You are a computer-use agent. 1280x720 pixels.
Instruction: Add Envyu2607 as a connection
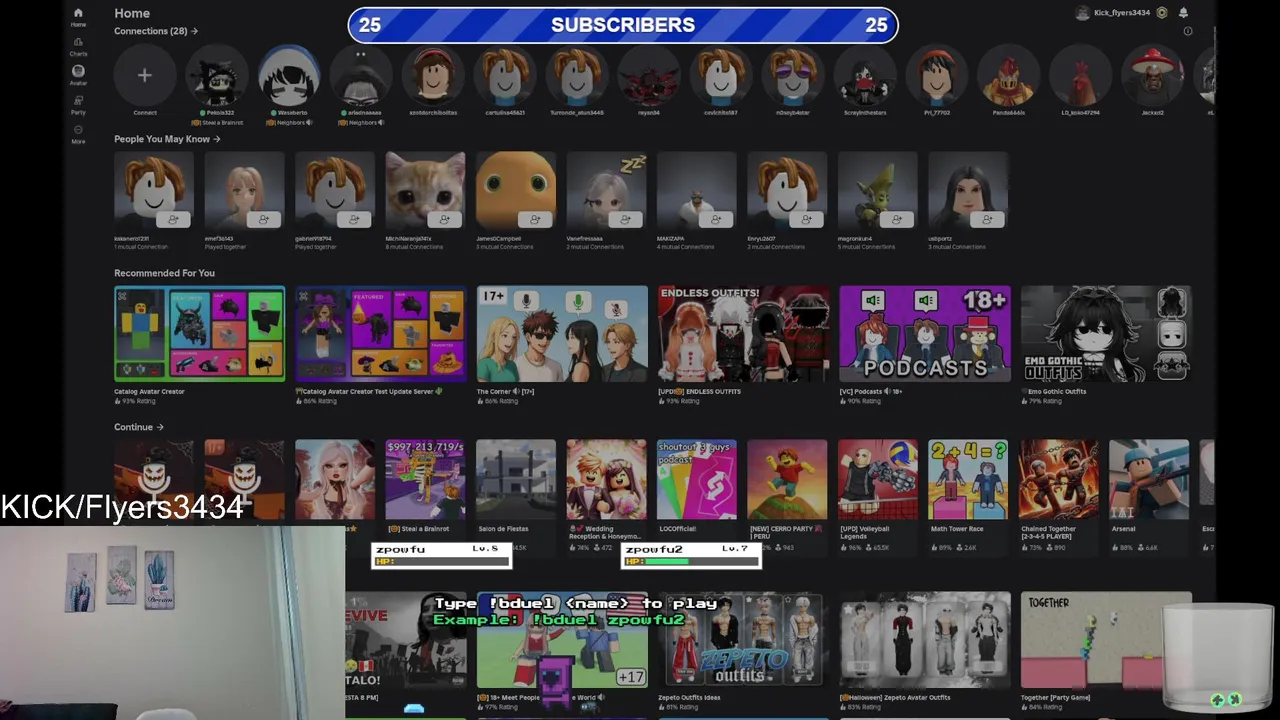point(806,219)
